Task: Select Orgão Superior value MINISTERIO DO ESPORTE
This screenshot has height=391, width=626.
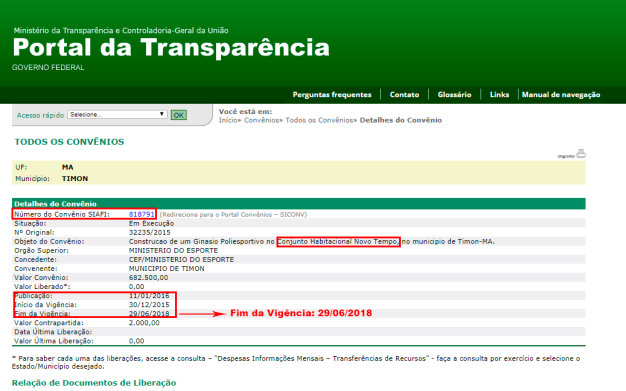Action: click(173, 250)
